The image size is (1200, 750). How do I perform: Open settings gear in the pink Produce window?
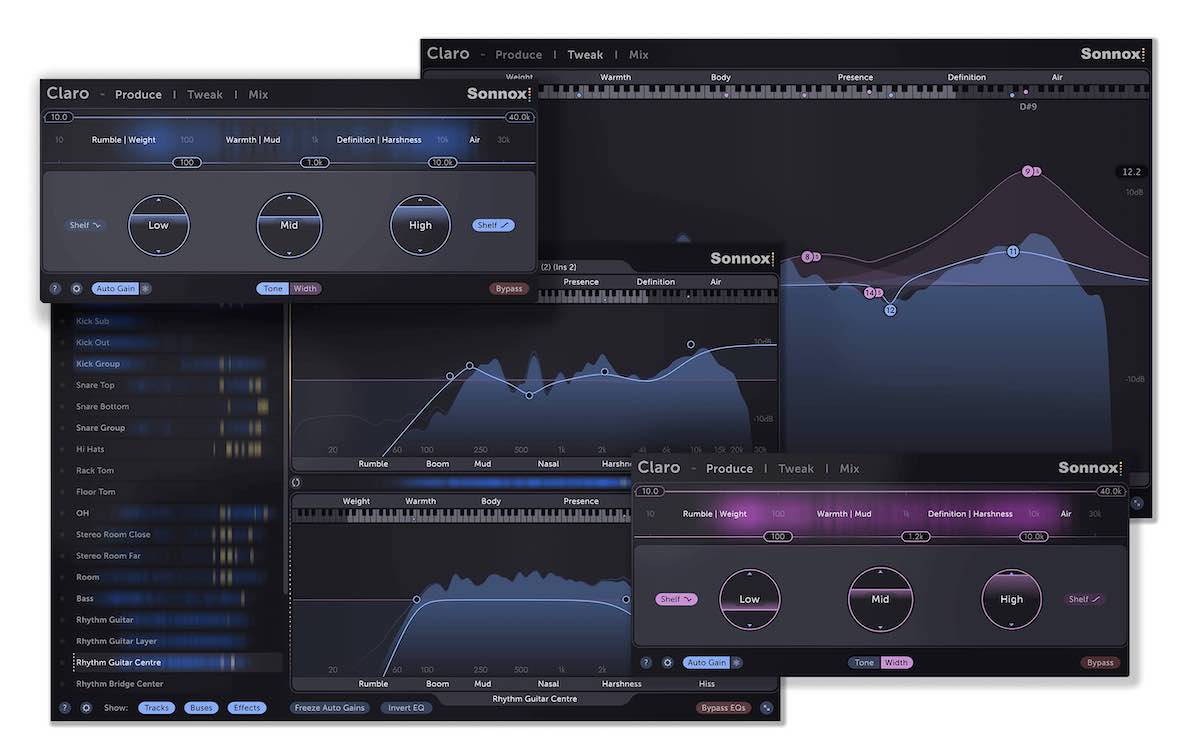click(667, 663)
